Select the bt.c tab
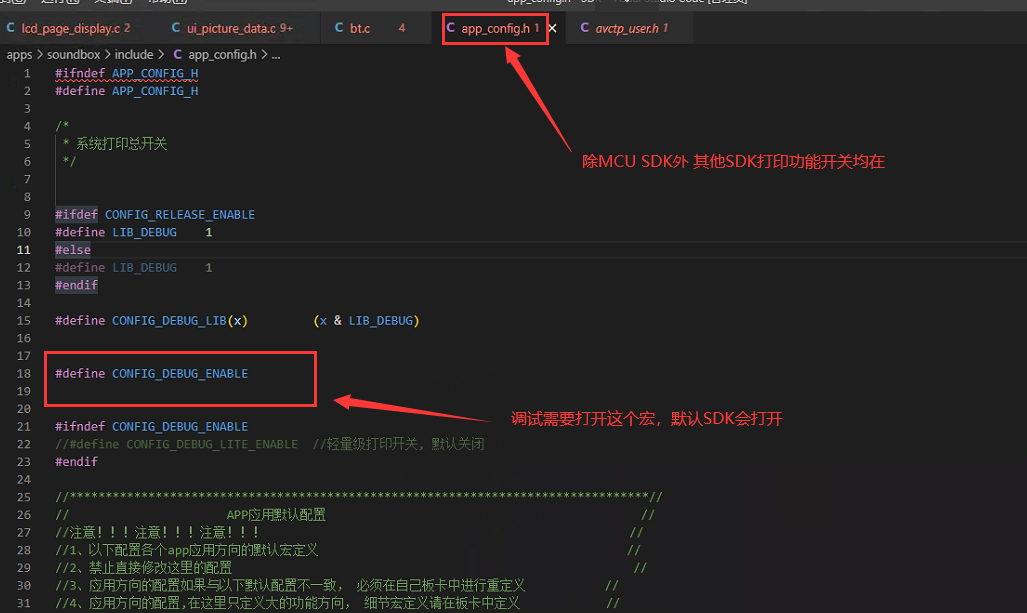The height and width of the screenshot is (613, 1027). tap(369, 28)
